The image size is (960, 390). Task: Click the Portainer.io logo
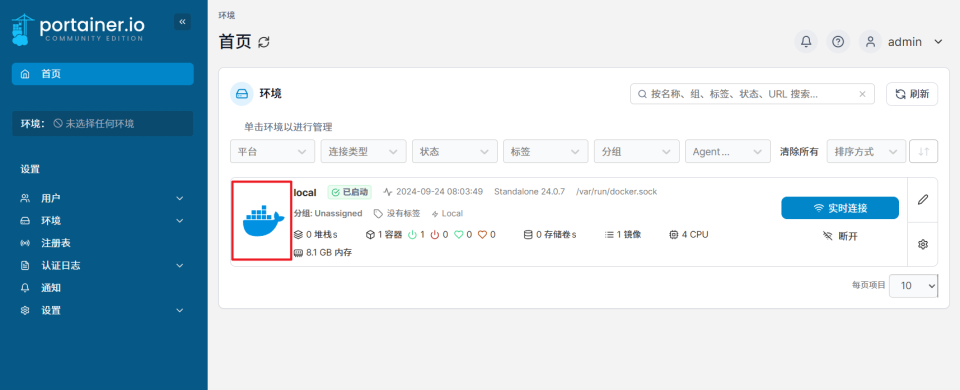78,29
